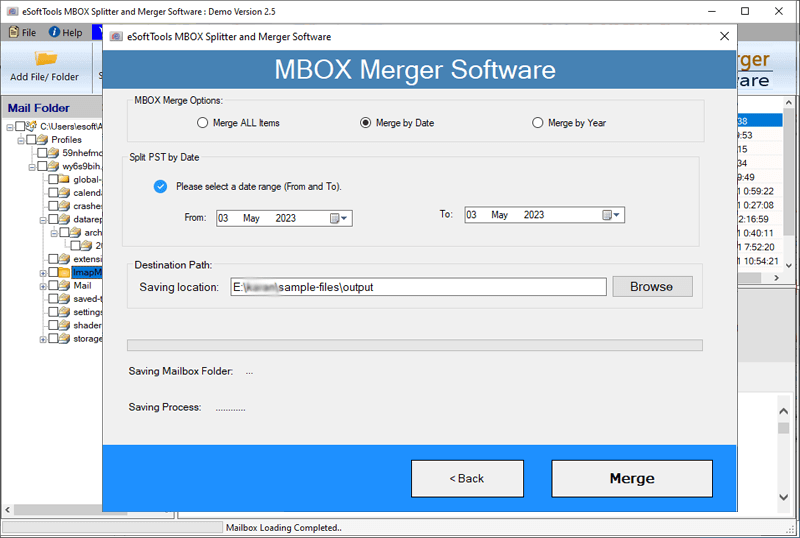This screenshot has width=800, height=538.
Task: Click the blue checkmark date range icon
Action: point(160,186)
